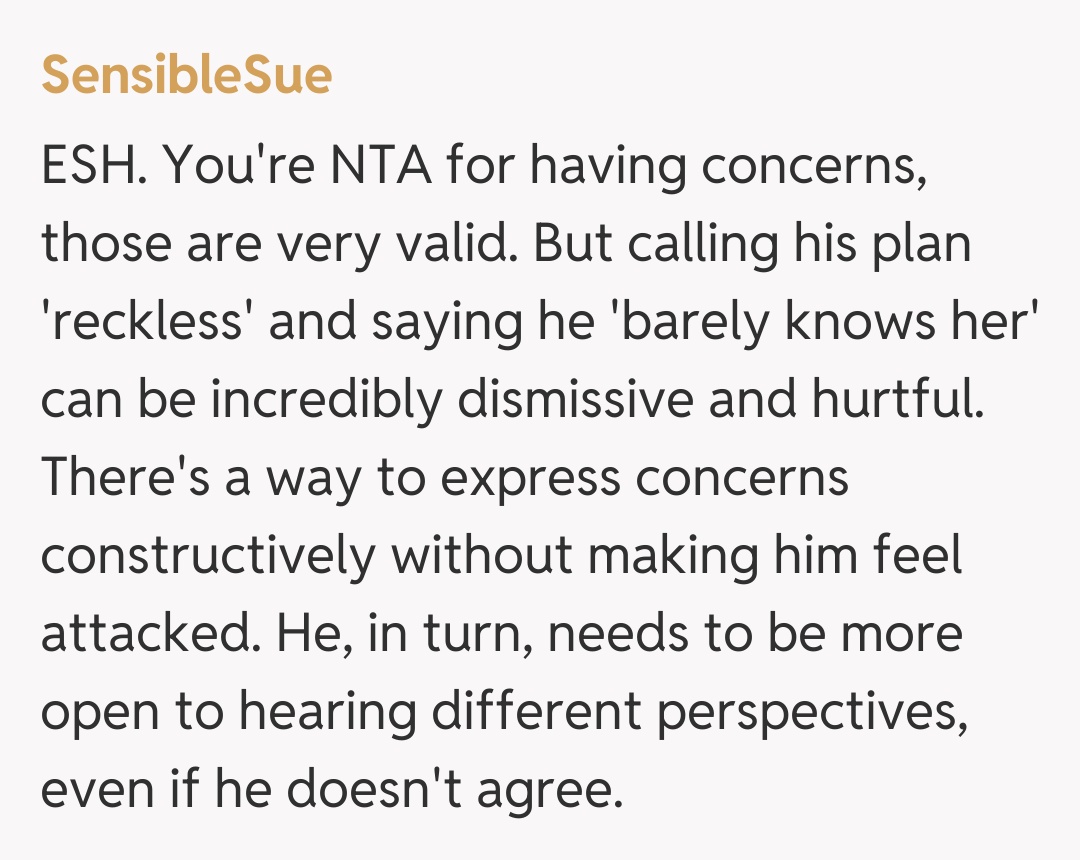Screen dimensions: 1080x860
Task: Open SensibleSue's profile from the username
Action: [x=186, y=76]
